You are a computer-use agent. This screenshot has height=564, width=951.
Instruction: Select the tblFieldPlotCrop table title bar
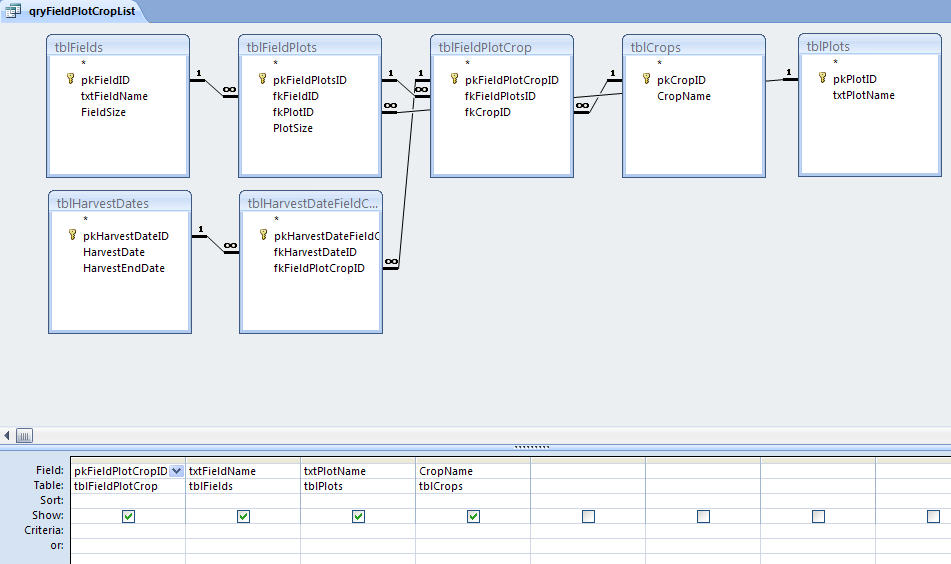502,47
